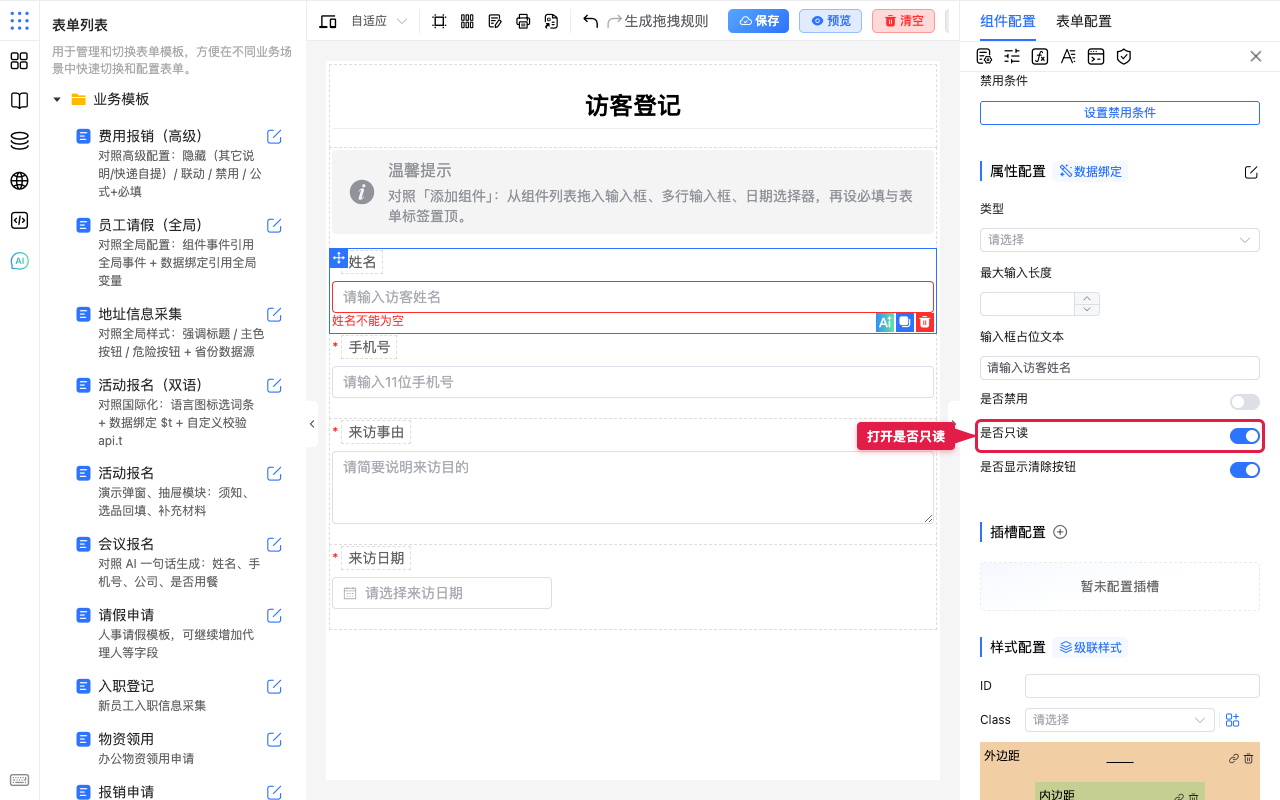Click the 请选择来访日期 date picker field
The height and width of the screenshot is (800, 1280).
pos(442,593)
